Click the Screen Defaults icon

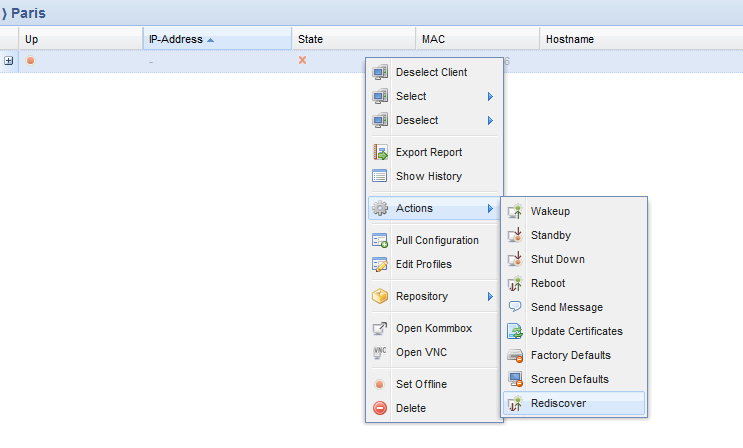[x=516, y=379]
